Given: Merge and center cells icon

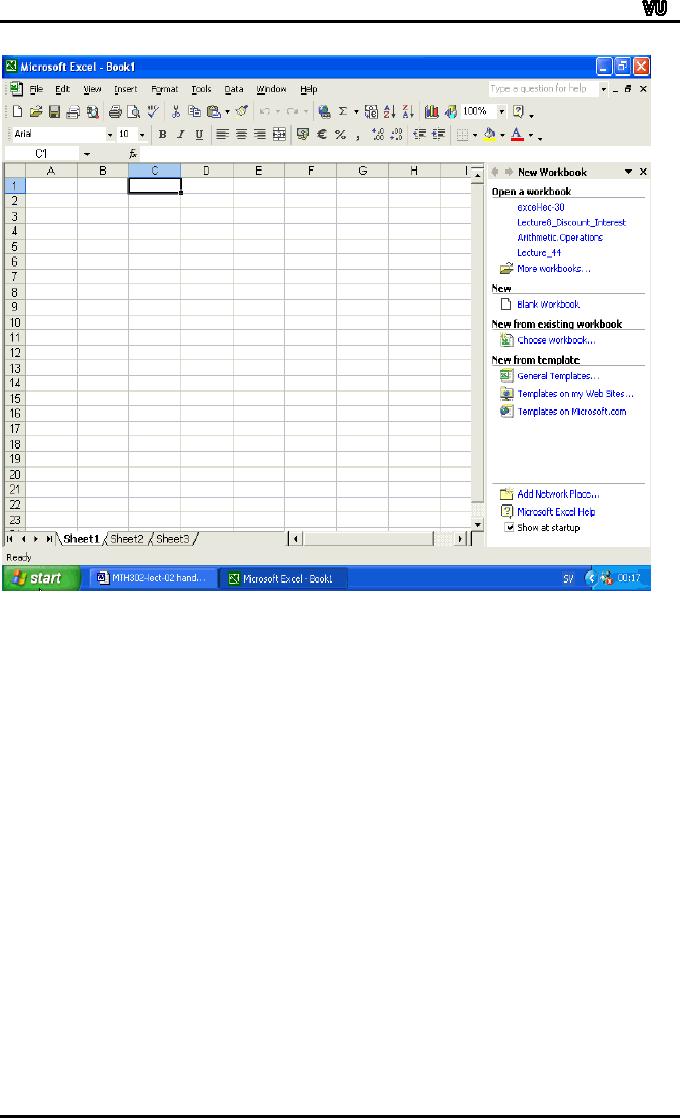Looking at the screenshot, I should pos(280,134).
